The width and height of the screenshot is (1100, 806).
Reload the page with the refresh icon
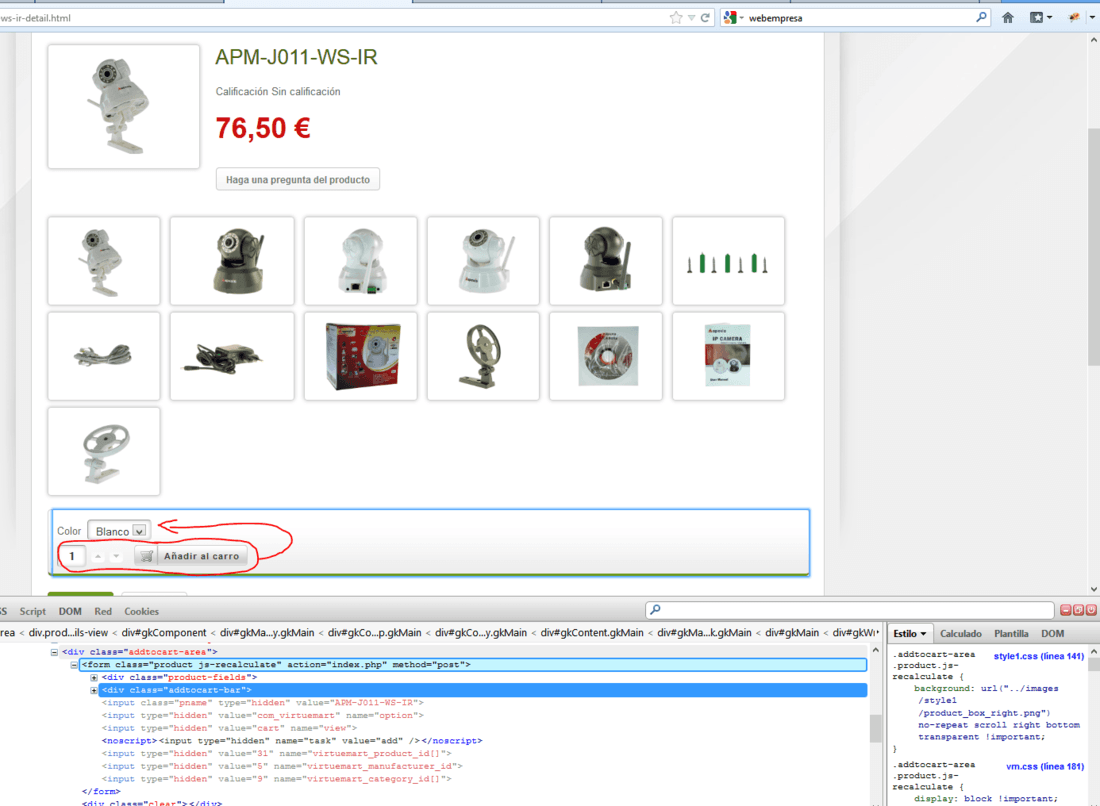tap(705, 18)
